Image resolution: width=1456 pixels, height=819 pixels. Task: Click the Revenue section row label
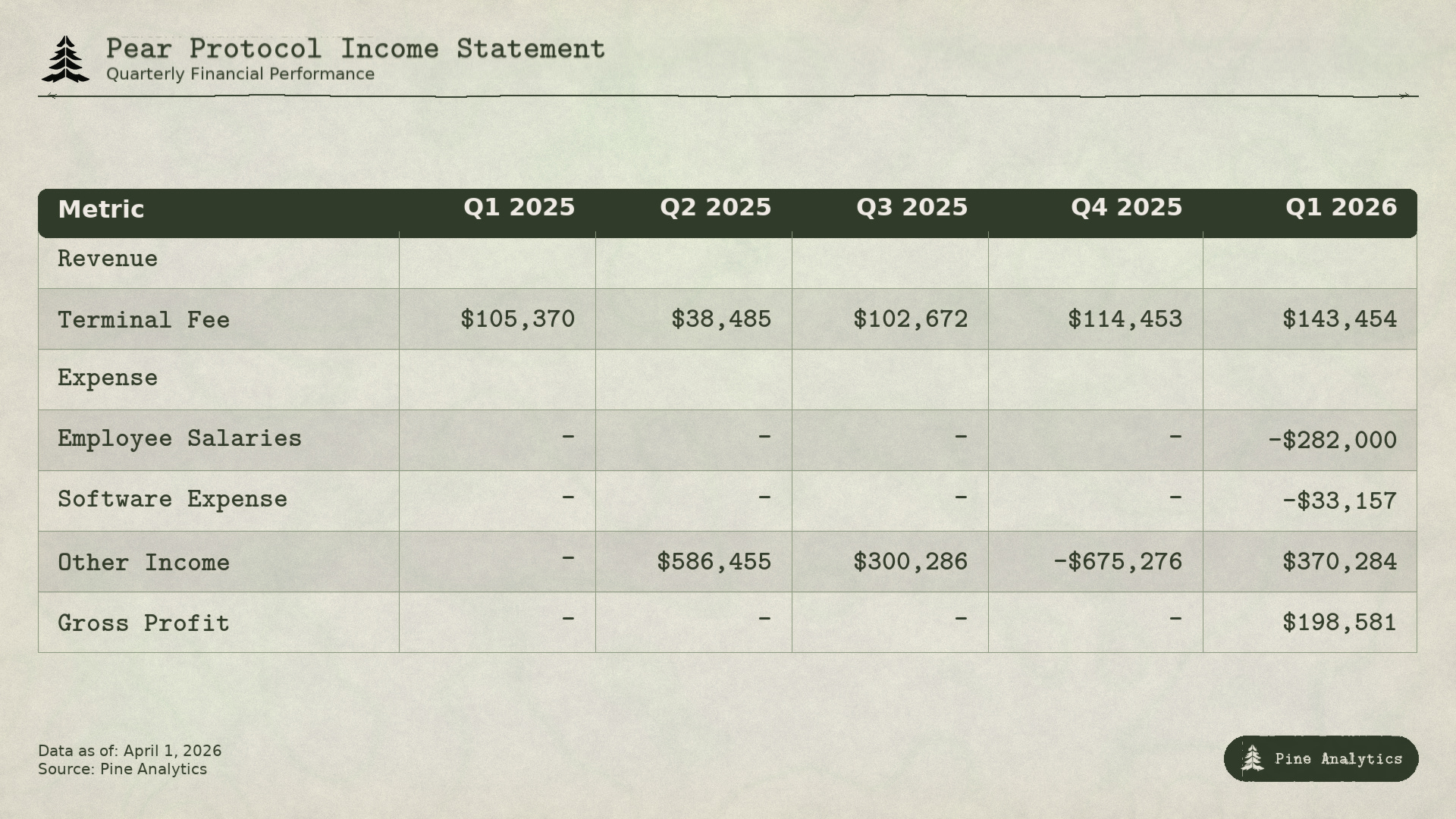pyautogui.click(x=108, y=259)
